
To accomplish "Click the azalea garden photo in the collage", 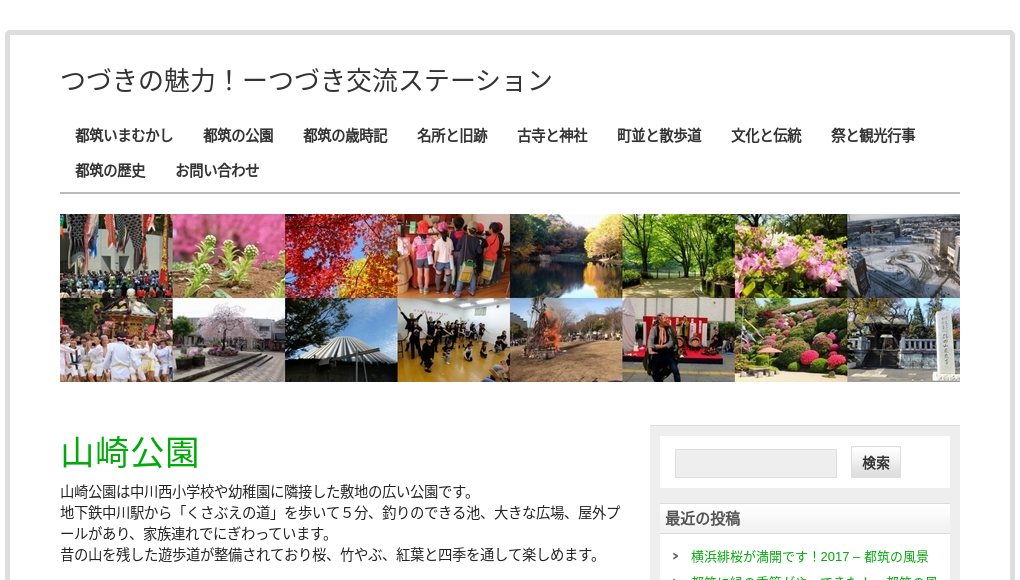I will click(790, 339).
